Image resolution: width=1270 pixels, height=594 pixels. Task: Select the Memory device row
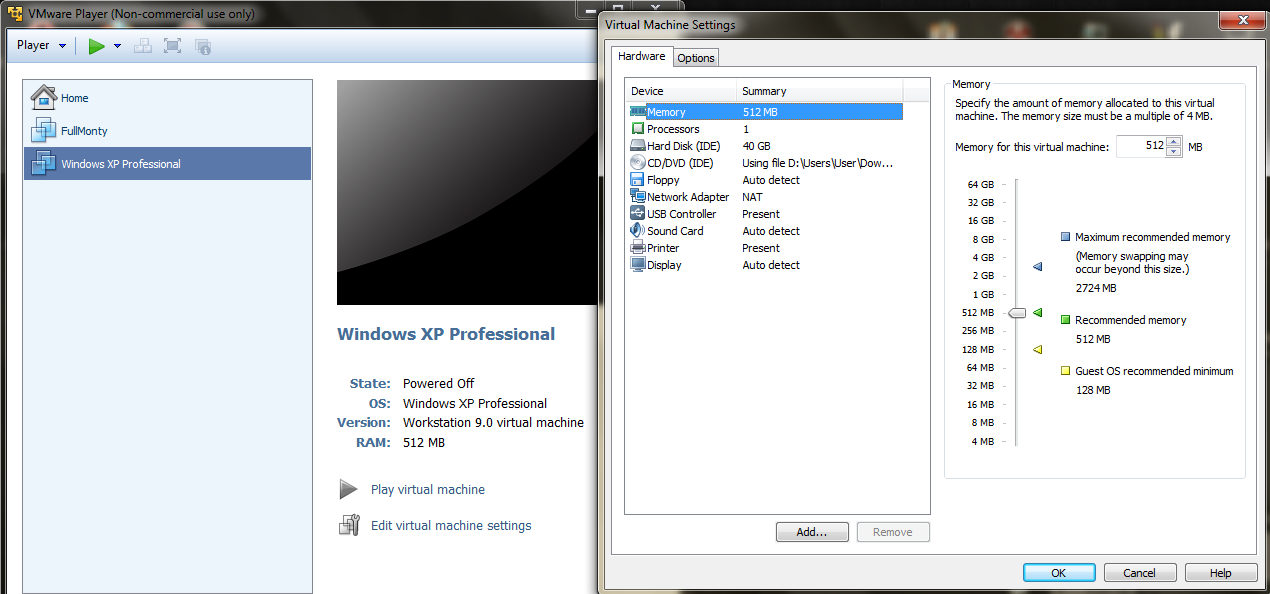tap(765, 112)
